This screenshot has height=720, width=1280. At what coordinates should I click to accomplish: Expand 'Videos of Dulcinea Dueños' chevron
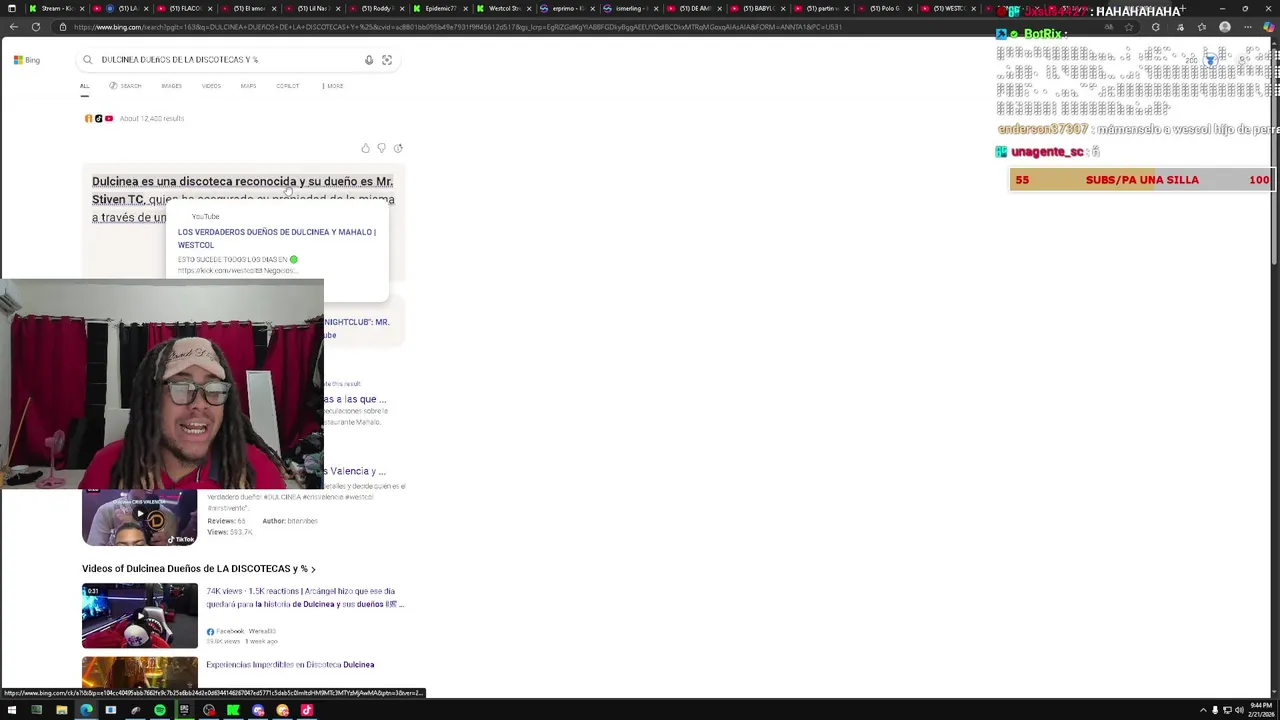[313, 569]
